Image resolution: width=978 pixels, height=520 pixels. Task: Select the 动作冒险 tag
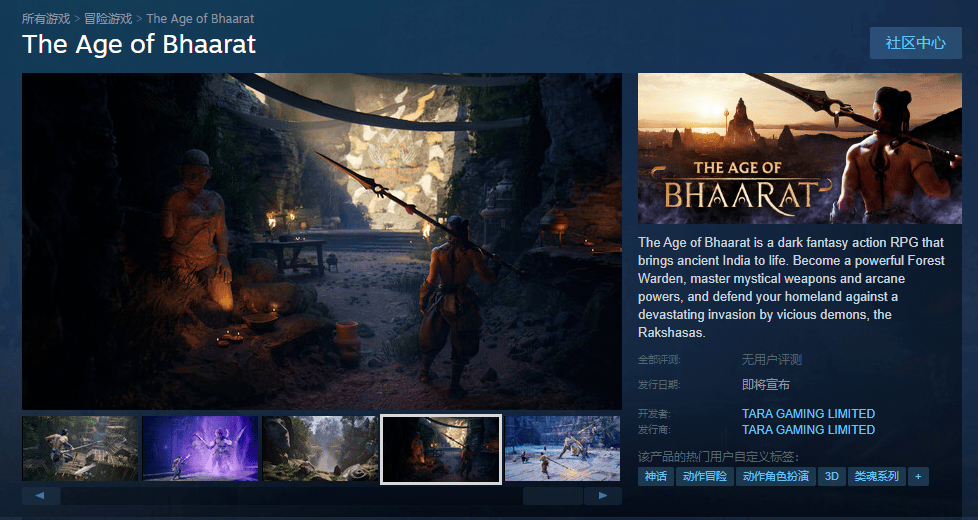click(x=705, y=476)
